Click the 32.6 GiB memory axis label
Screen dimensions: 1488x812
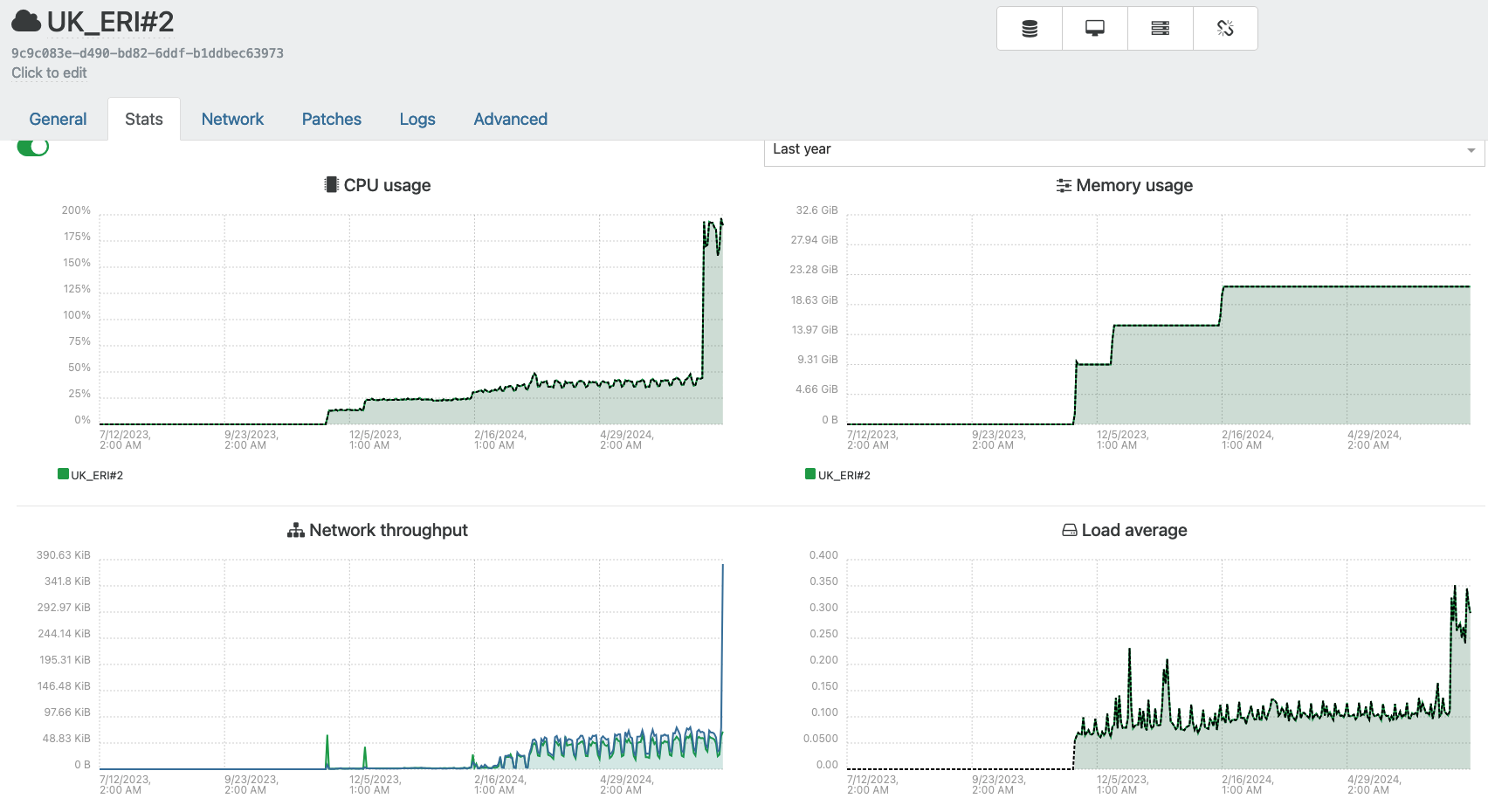[x=816, y=210]
